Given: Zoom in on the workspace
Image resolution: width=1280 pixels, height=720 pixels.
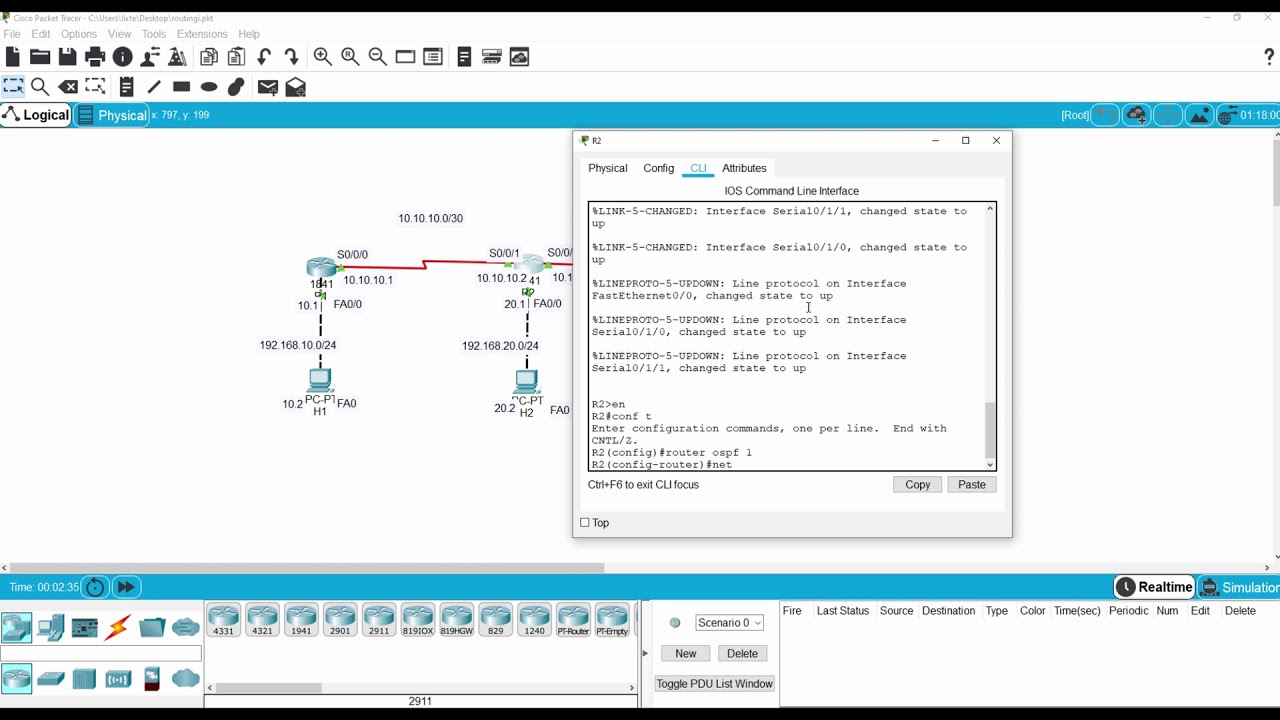Looking at the screenshot, I should click(323, 57).
